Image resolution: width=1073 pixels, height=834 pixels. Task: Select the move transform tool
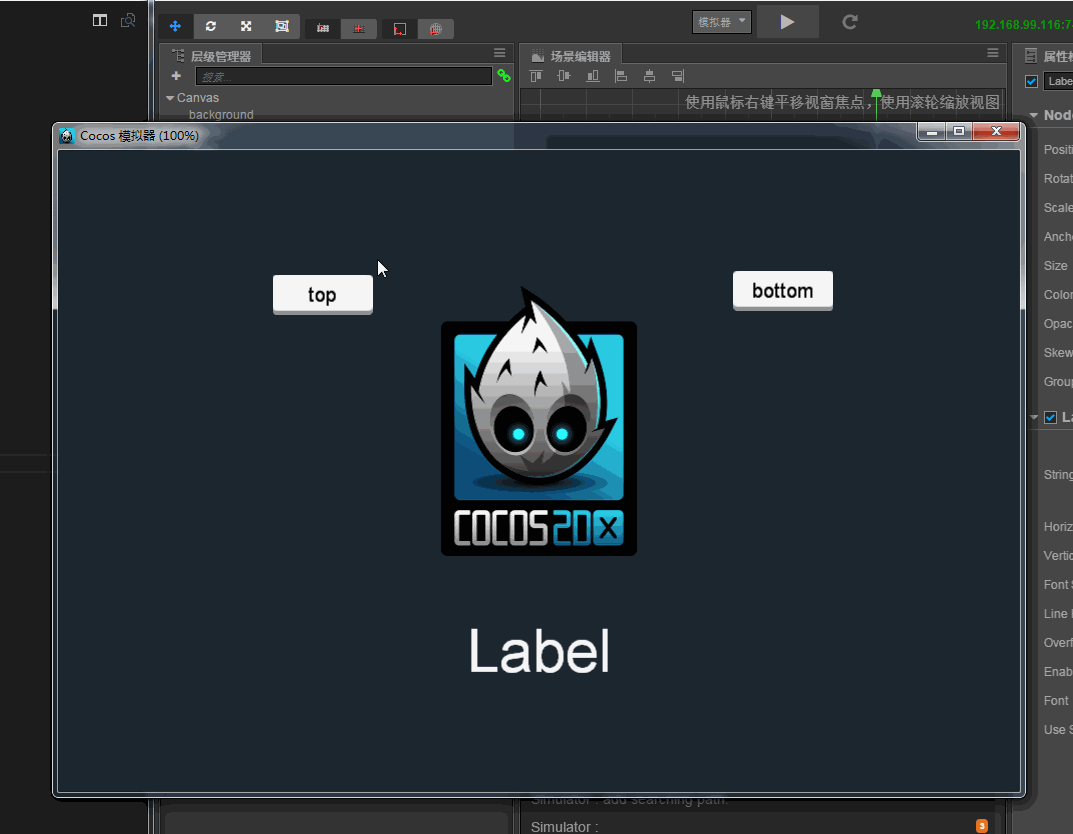click(x=175, y=27)
